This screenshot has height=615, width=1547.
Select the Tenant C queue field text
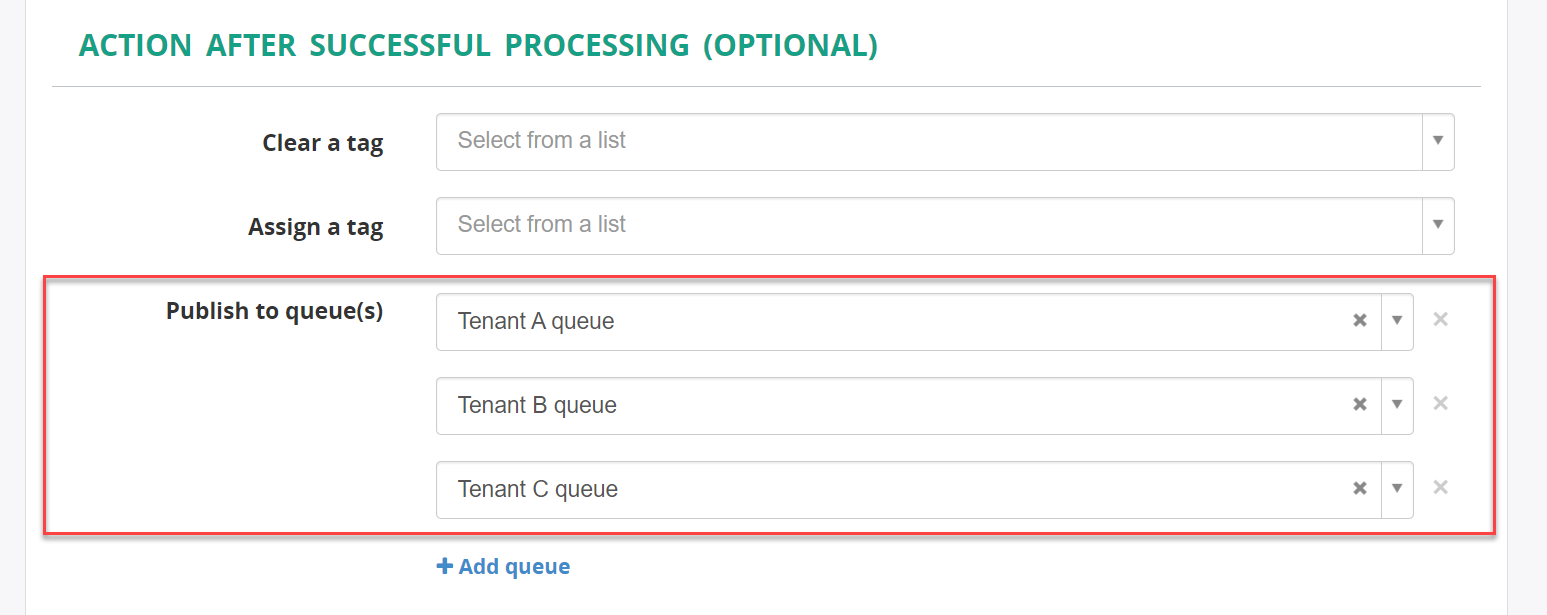pos(538,489)
